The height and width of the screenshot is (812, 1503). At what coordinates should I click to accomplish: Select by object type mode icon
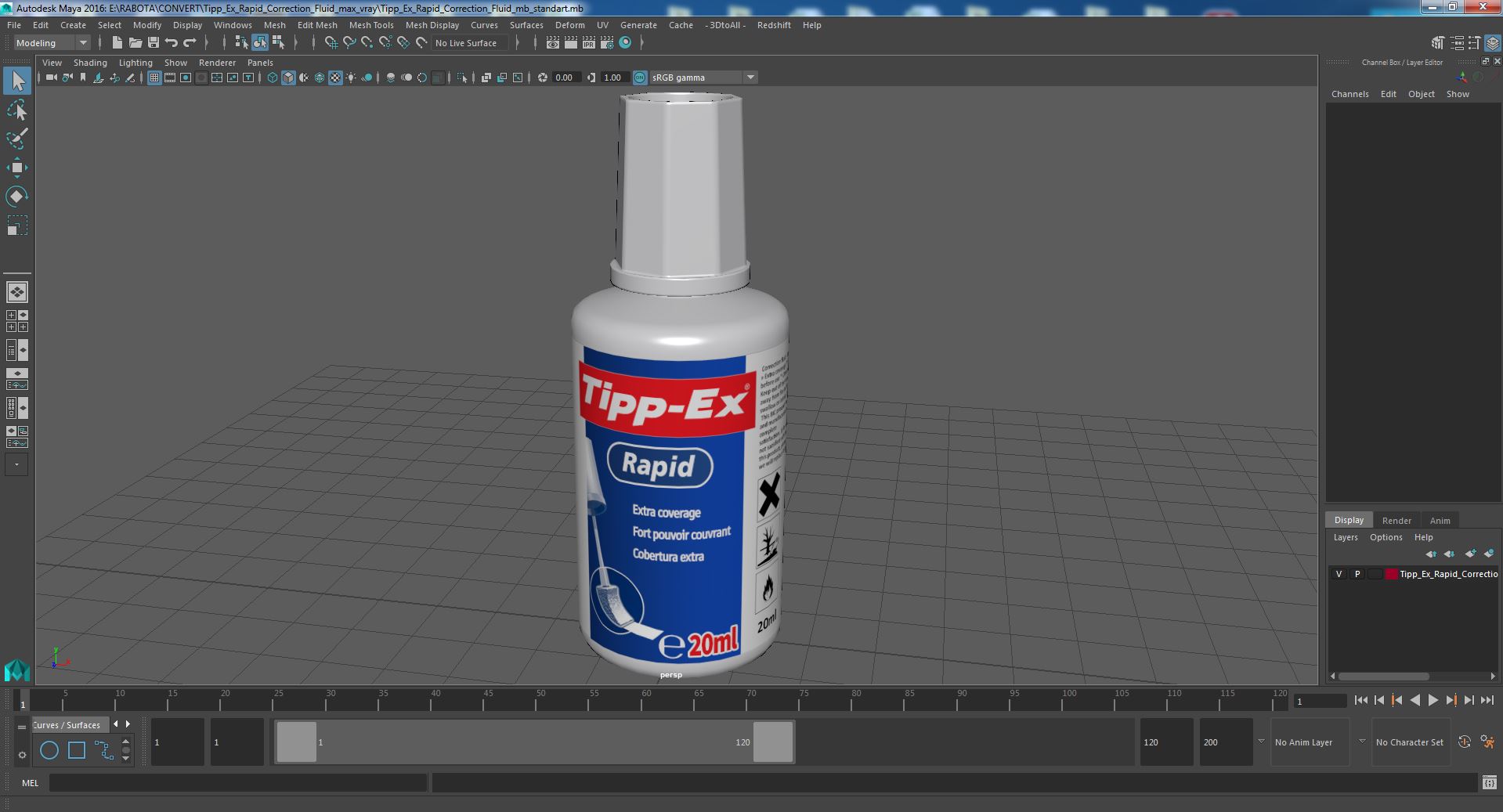click(259, 43)
